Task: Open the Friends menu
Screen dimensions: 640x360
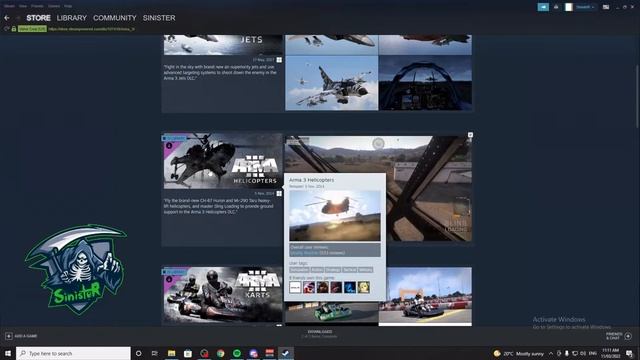Action: pos(37,6)
